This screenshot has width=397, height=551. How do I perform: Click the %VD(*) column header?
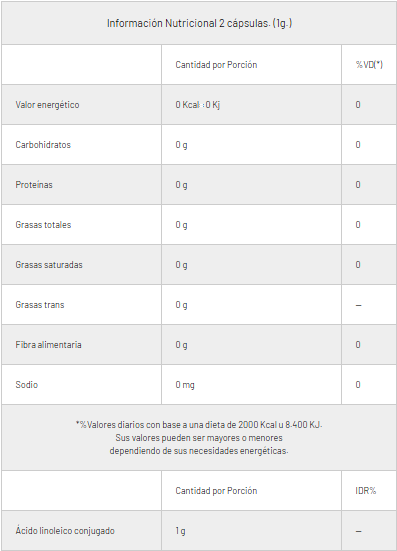tap(369, 65)
